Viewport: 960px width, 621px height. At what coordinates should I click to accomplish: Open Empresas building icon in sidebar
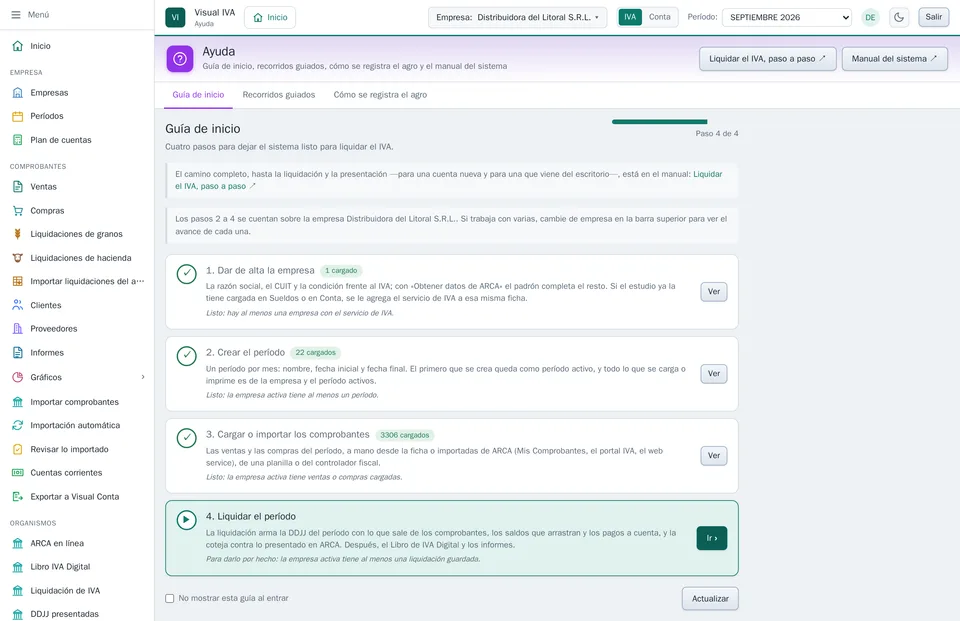click(x=18, y=92)
